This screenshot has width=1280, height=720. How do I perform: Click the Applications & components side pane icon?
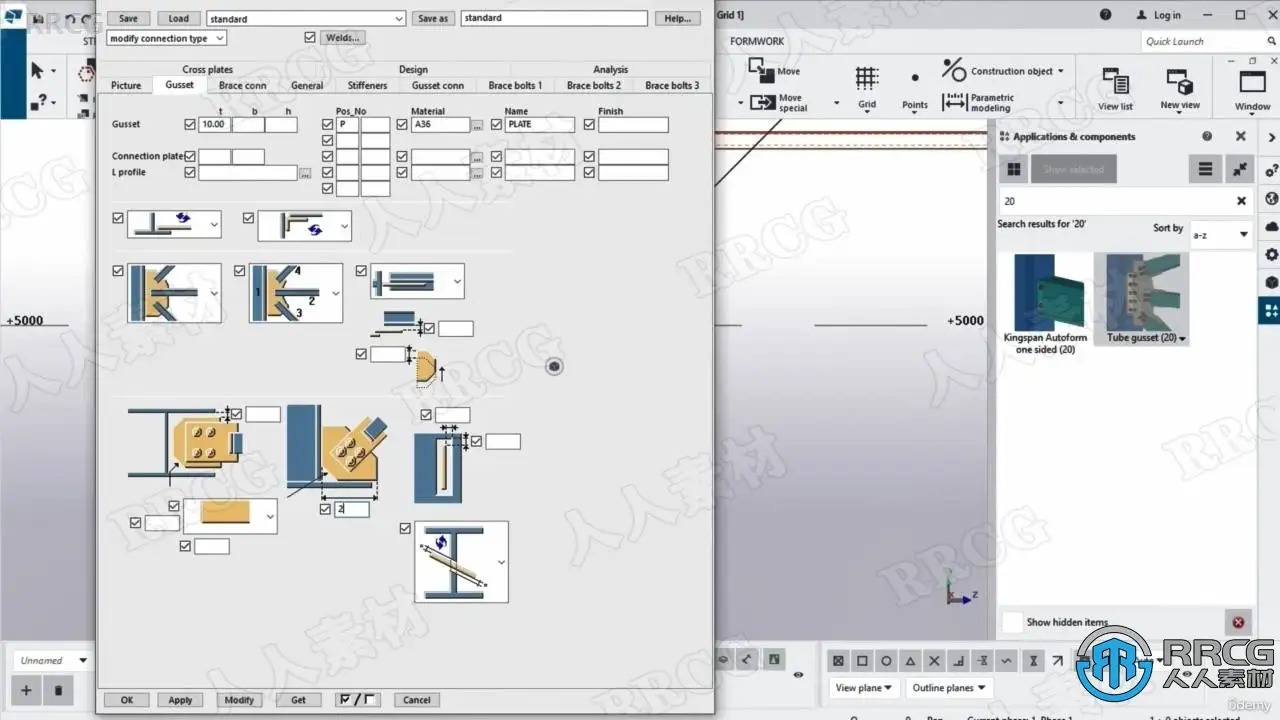(x=1271, y=311)
